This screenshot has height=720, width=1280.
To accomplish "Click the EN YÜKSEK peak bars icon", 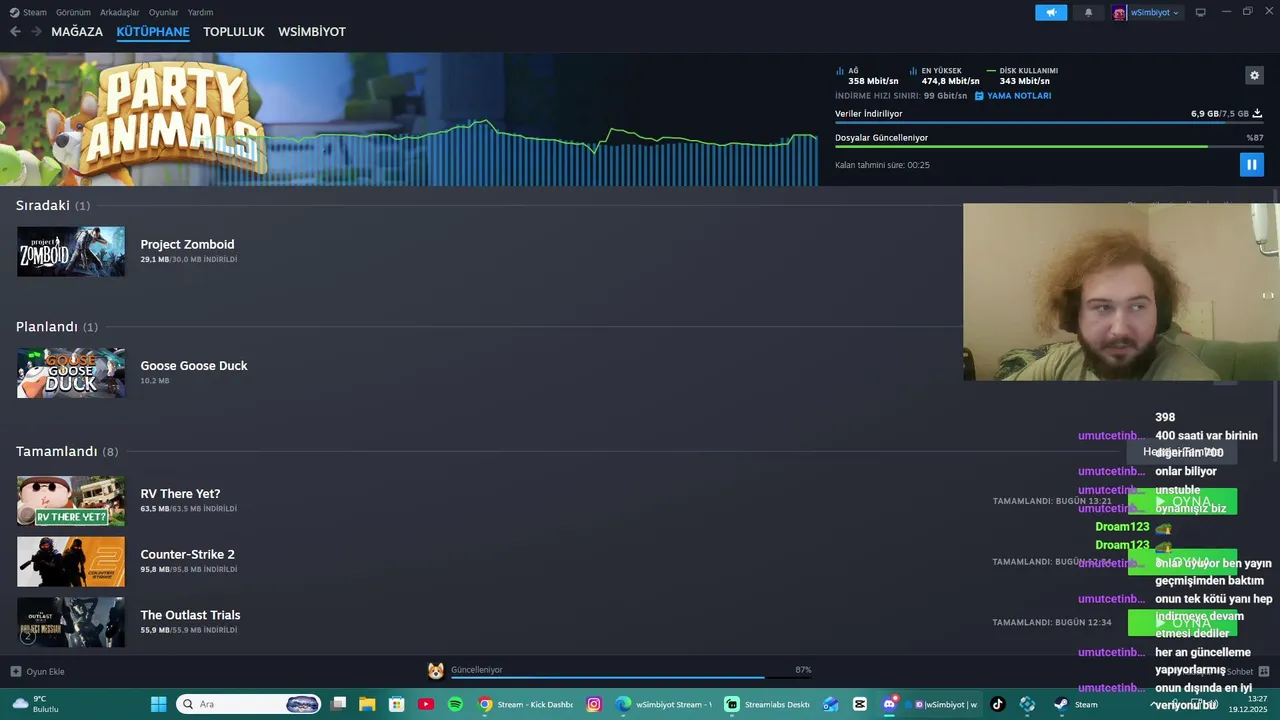I will pos(913,71).
